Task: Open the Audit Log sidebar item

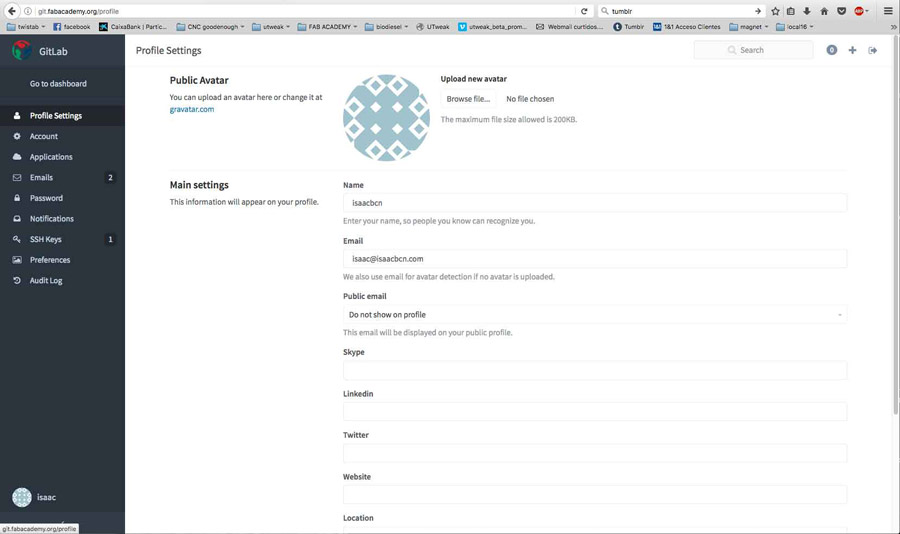Action: (x=46, y=280)
